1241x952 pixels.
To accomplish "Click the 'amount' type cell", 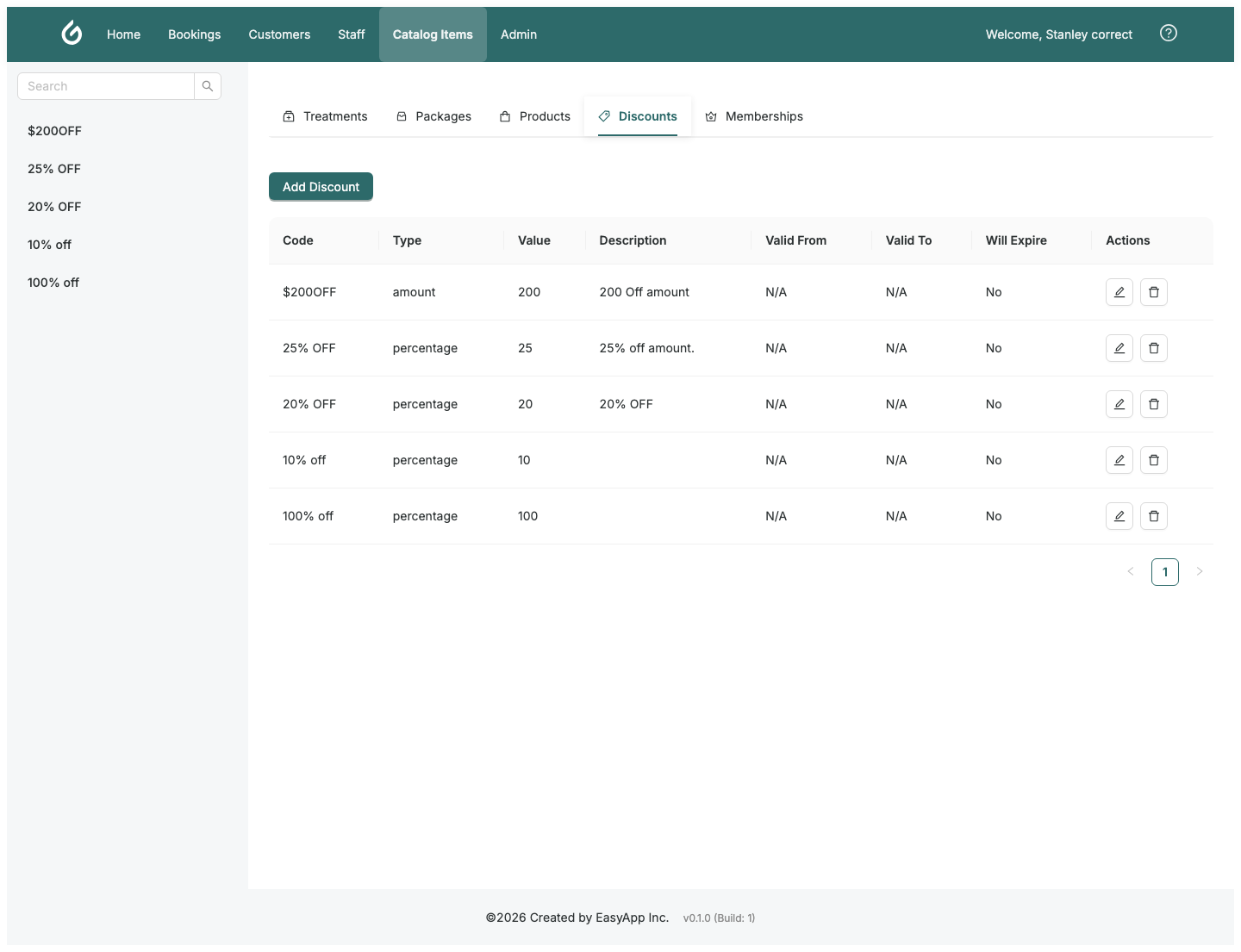I will [x=441, y=292].
